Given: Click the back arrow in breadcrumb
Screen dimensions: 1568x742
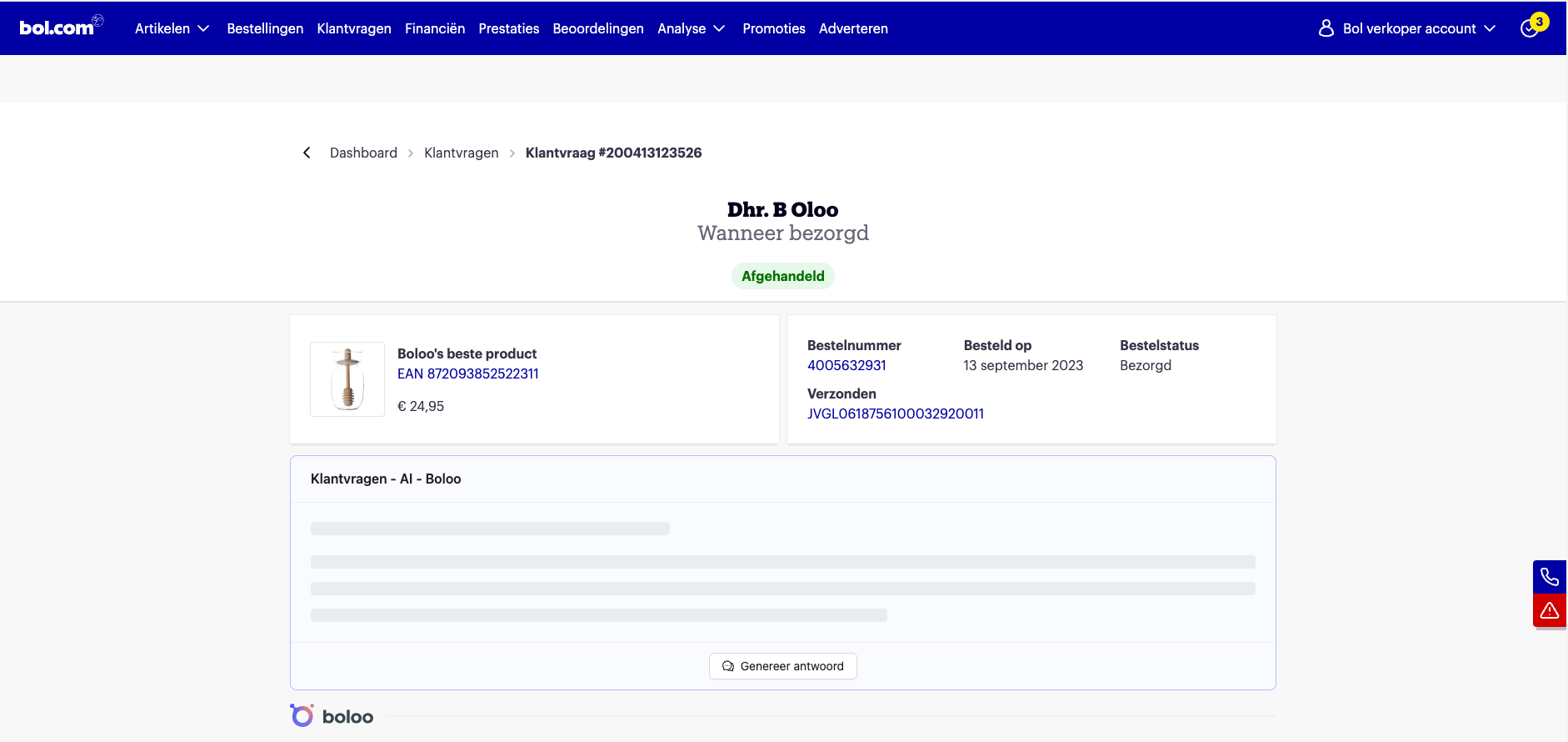Looking at the screenshot, I should tap(307, 153).
